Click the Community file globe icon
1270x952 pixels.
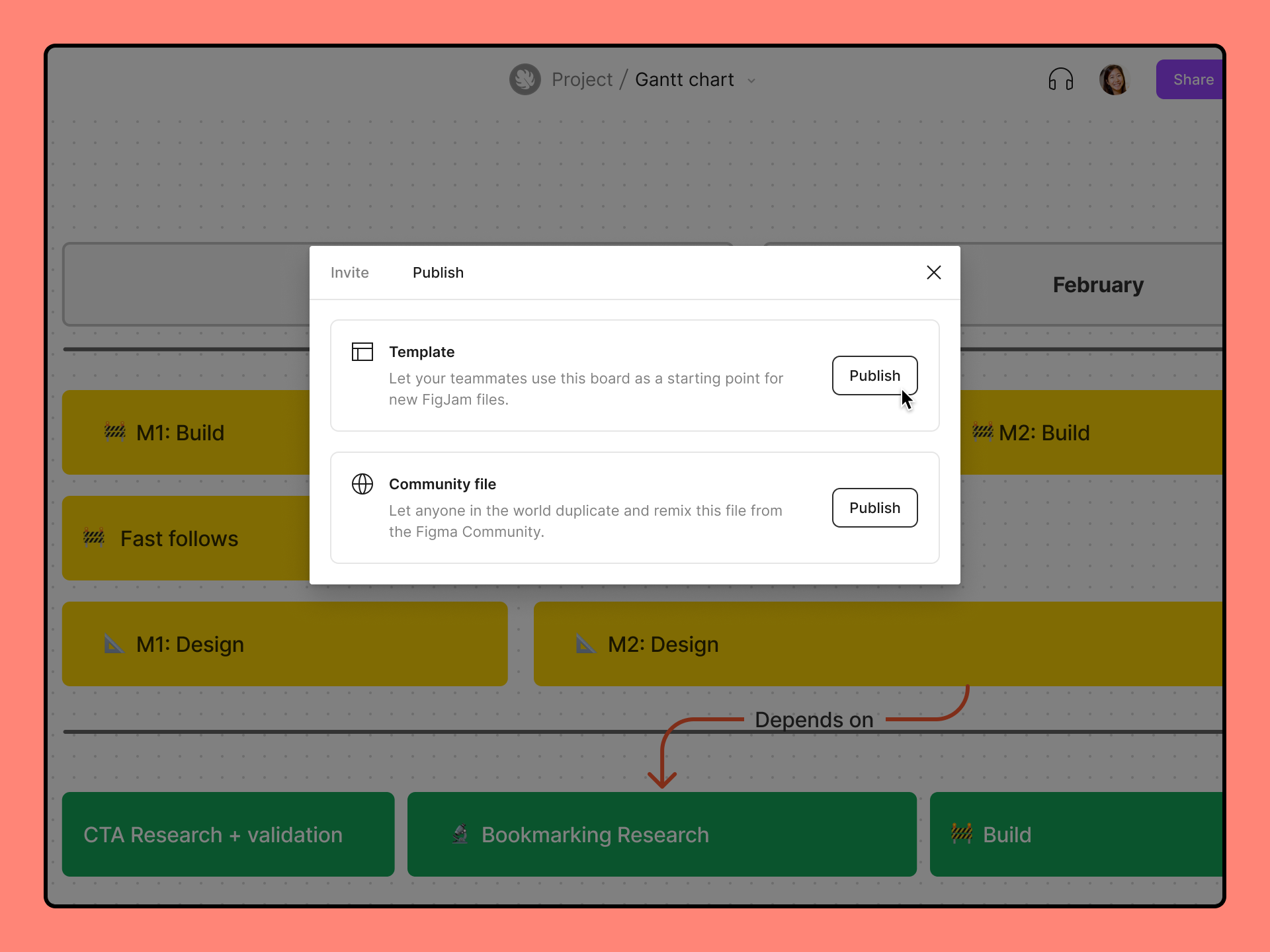pyautogui.click(x=362, y=484)
